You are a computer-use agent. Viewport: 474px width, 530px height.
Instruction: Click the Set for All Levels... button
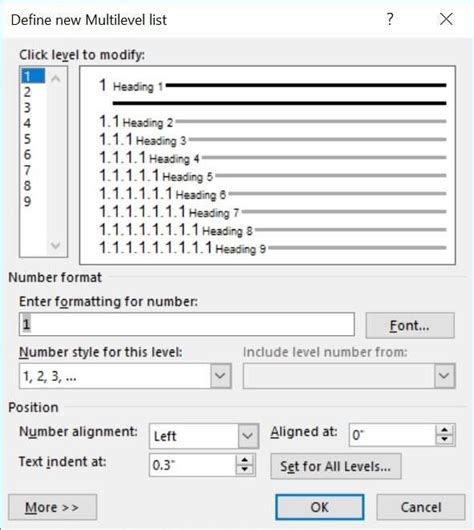point(336,466)
